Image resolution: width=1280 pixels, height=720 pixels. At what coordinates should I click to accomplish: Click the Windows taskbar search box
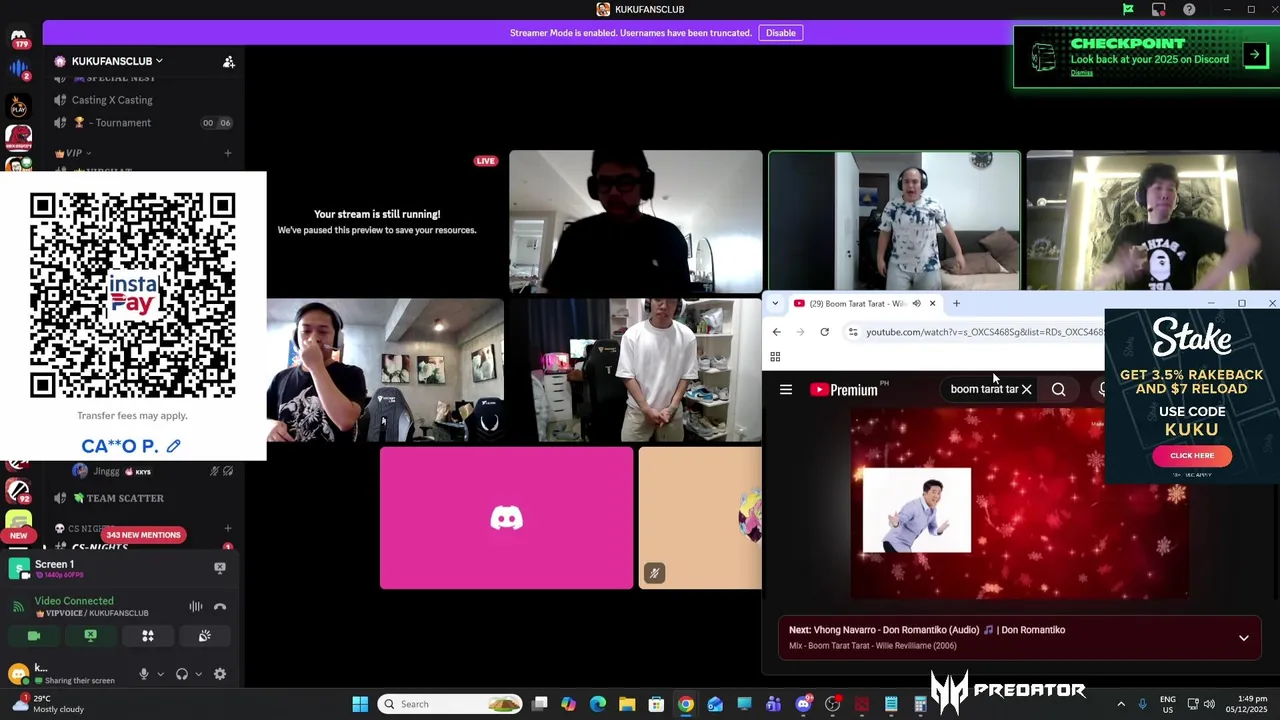(x=451, y=704)
